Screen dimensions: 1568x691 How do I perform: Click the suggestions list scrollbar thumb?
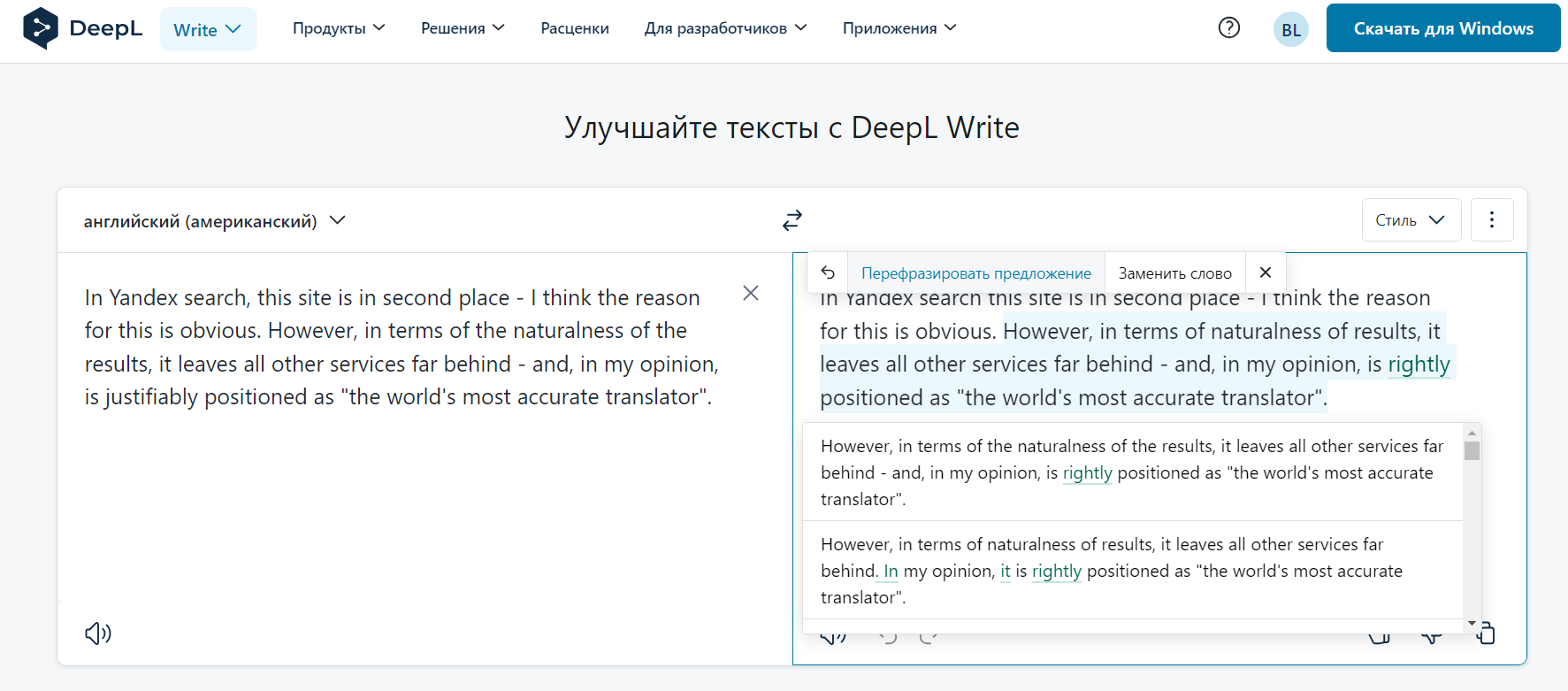tap(1472, 451)
